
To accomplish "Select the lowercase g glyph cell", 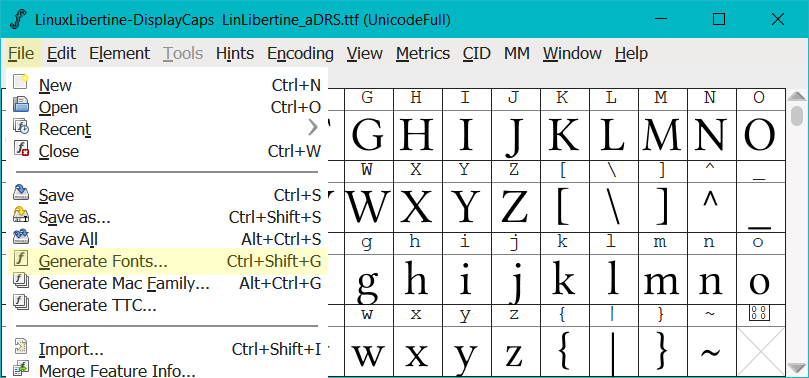I will (x=368, y=279).
